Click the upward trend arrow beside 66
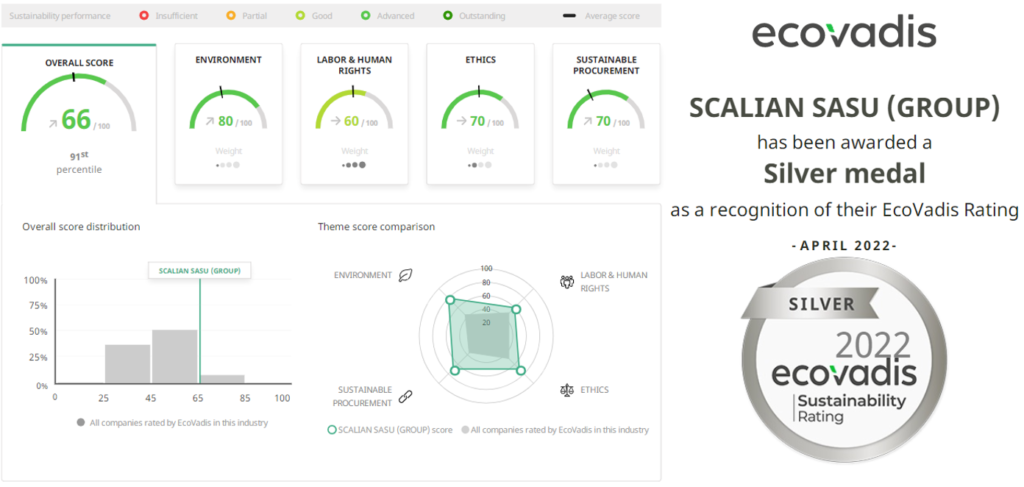 53,123
